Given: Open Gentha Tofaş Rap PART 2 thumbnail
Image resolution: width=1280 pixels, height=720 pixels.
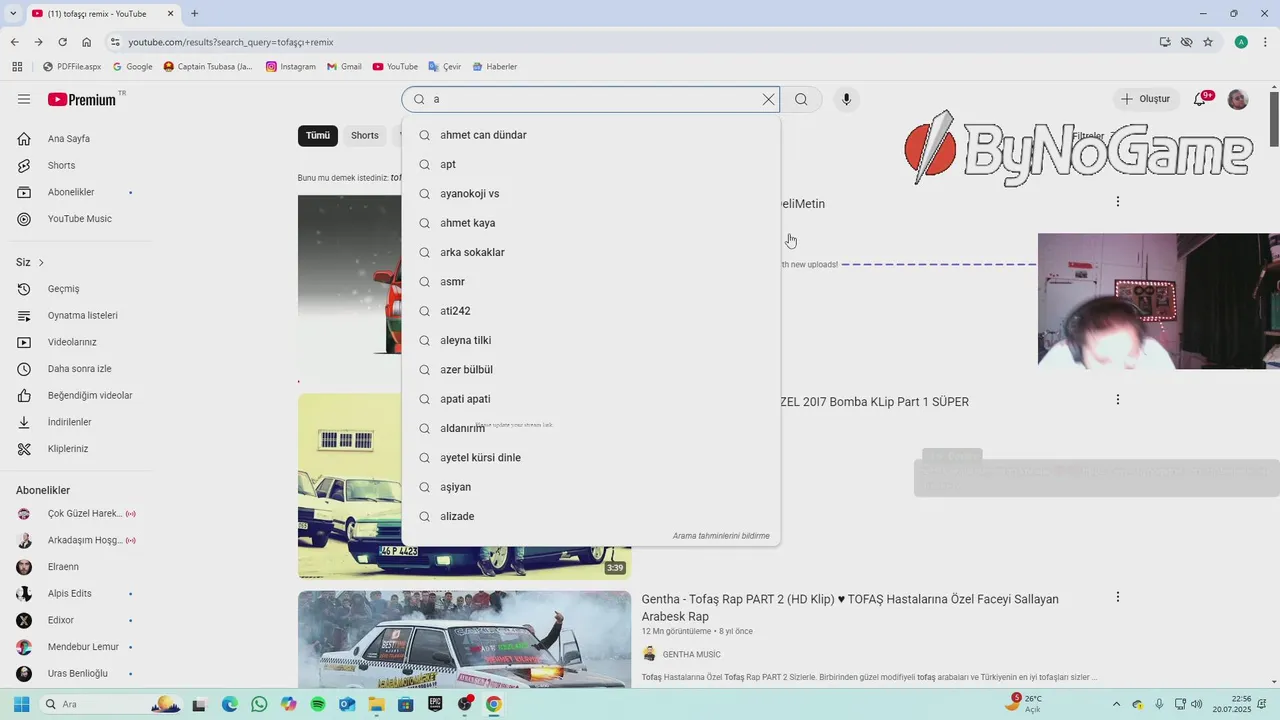Looking at the screenshot, I should [x=464, y=640].
